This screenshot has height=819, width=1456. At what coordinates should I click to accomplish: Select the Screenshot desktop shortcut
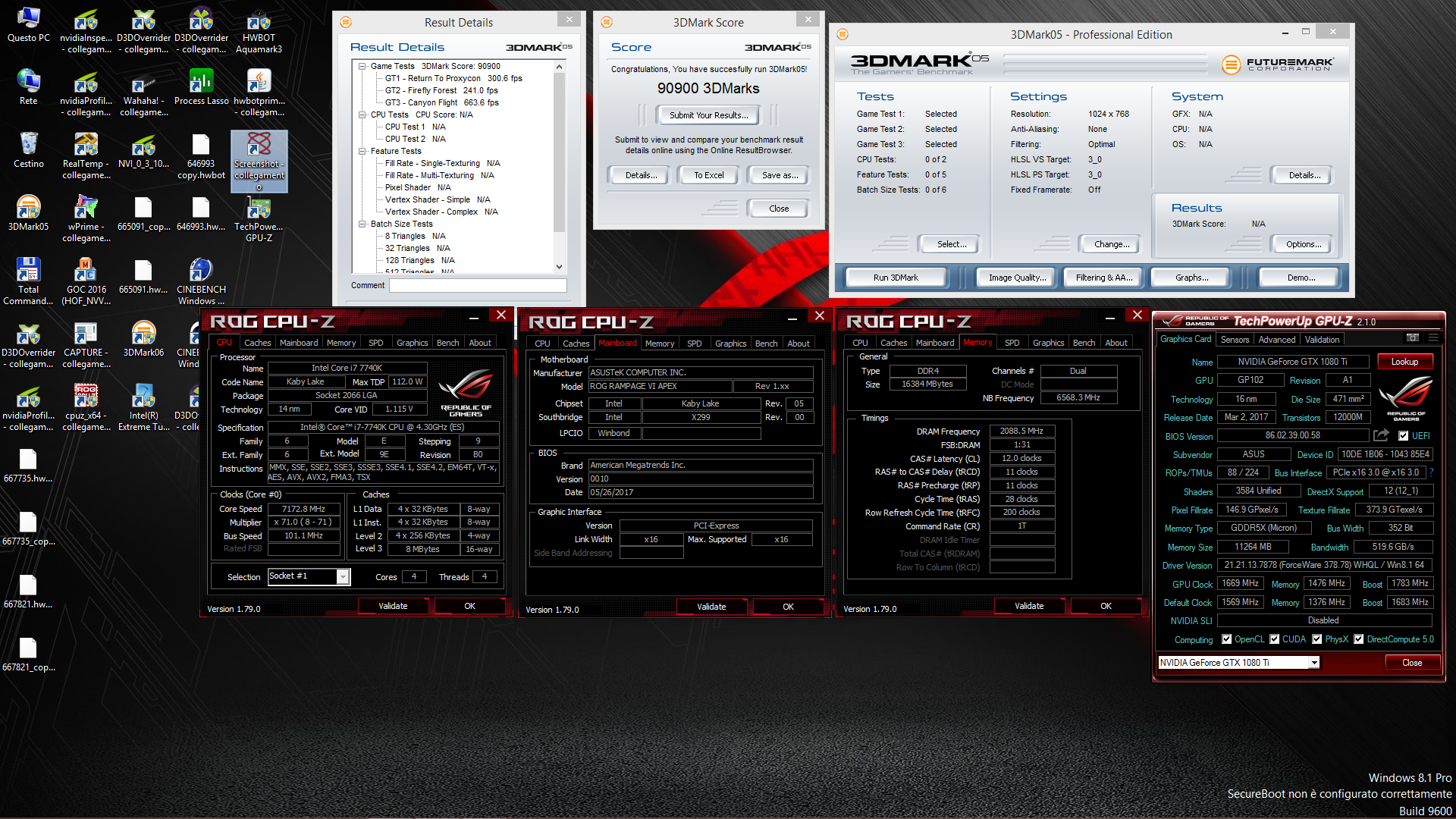click(x=259, y=161)
